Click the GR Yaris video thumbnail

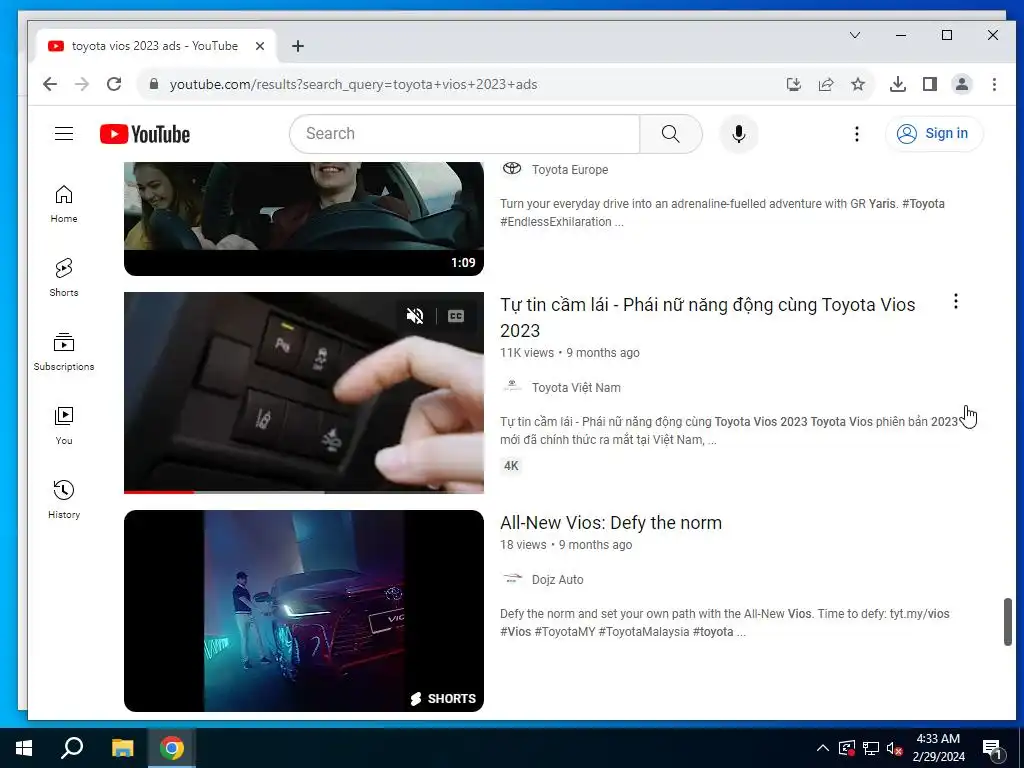(304, 218)
